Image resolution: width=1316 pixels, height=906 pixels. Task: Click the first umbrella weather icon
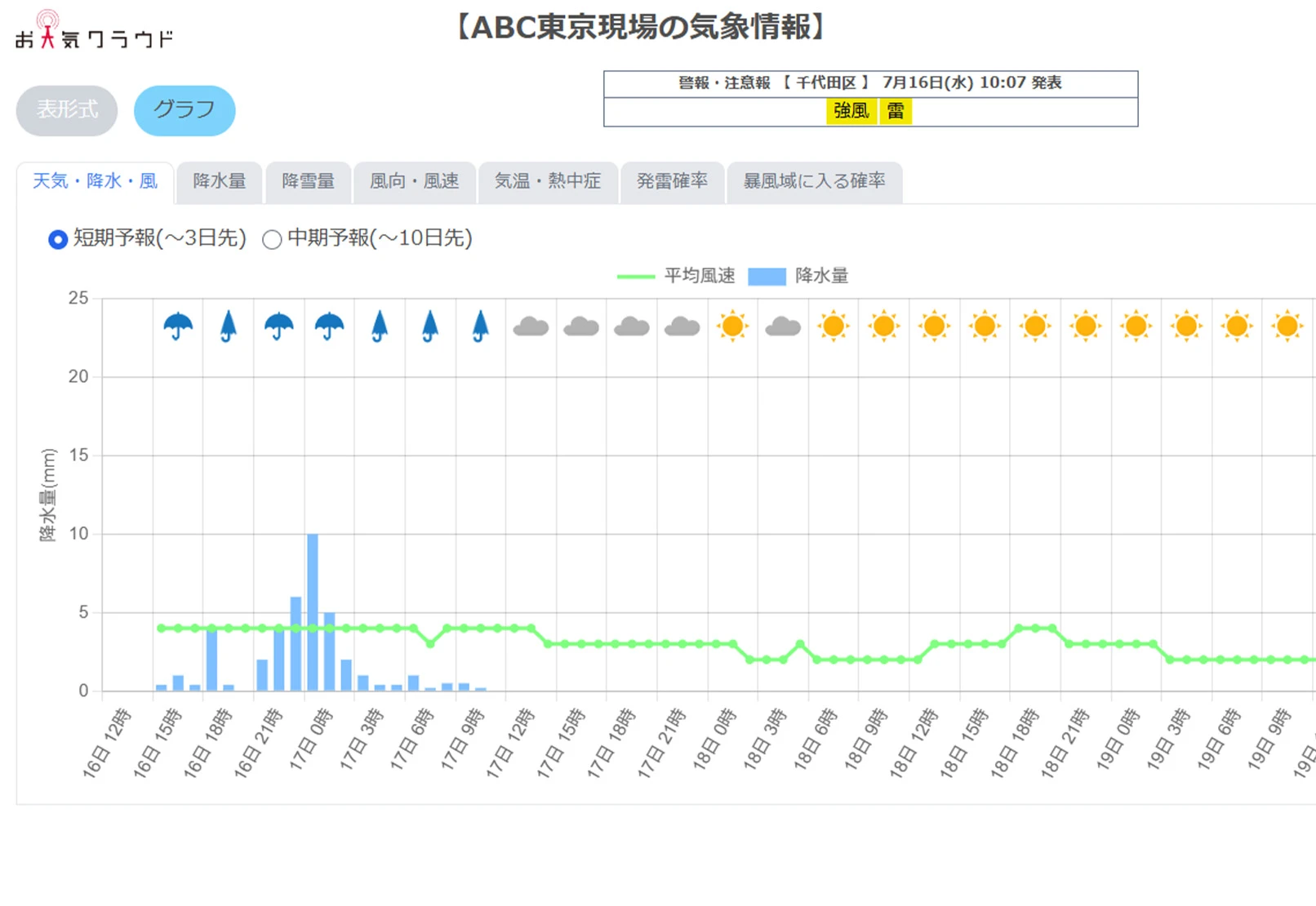point(178,326)
